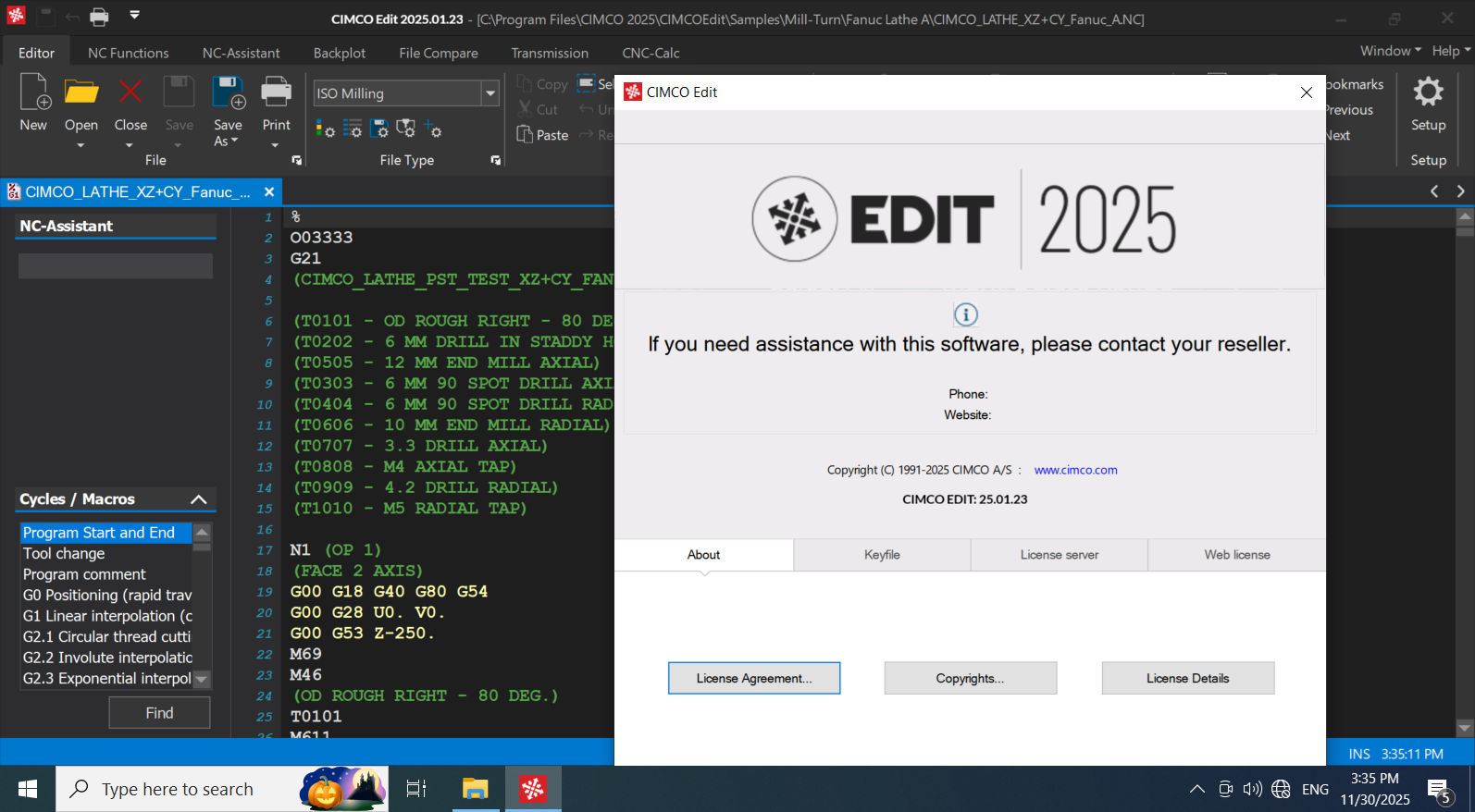Click the Copyrights... button
The width and height of the screenshot is (1475, 812).
(x=970, y=678)
